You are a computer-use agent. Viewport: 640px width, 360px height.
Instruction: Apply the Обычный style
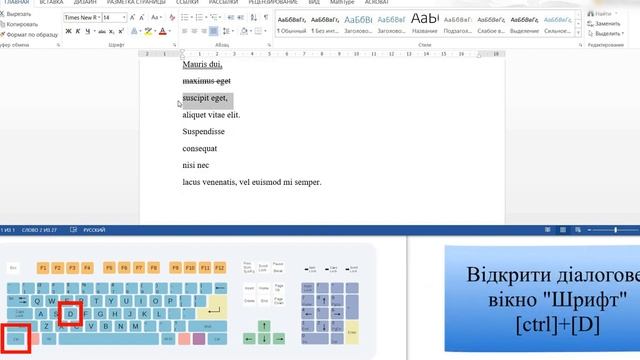pos(292,24)
